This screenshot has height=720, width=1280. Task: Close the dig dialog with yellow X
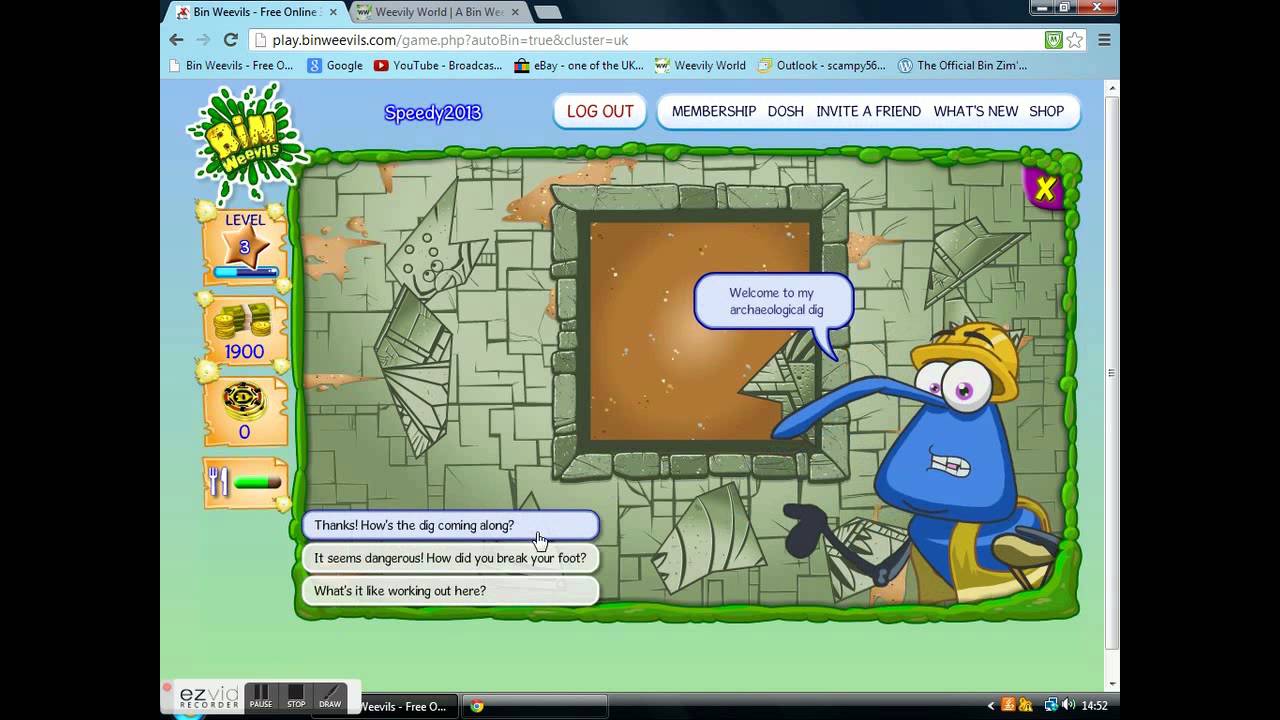click(1045, 189)
